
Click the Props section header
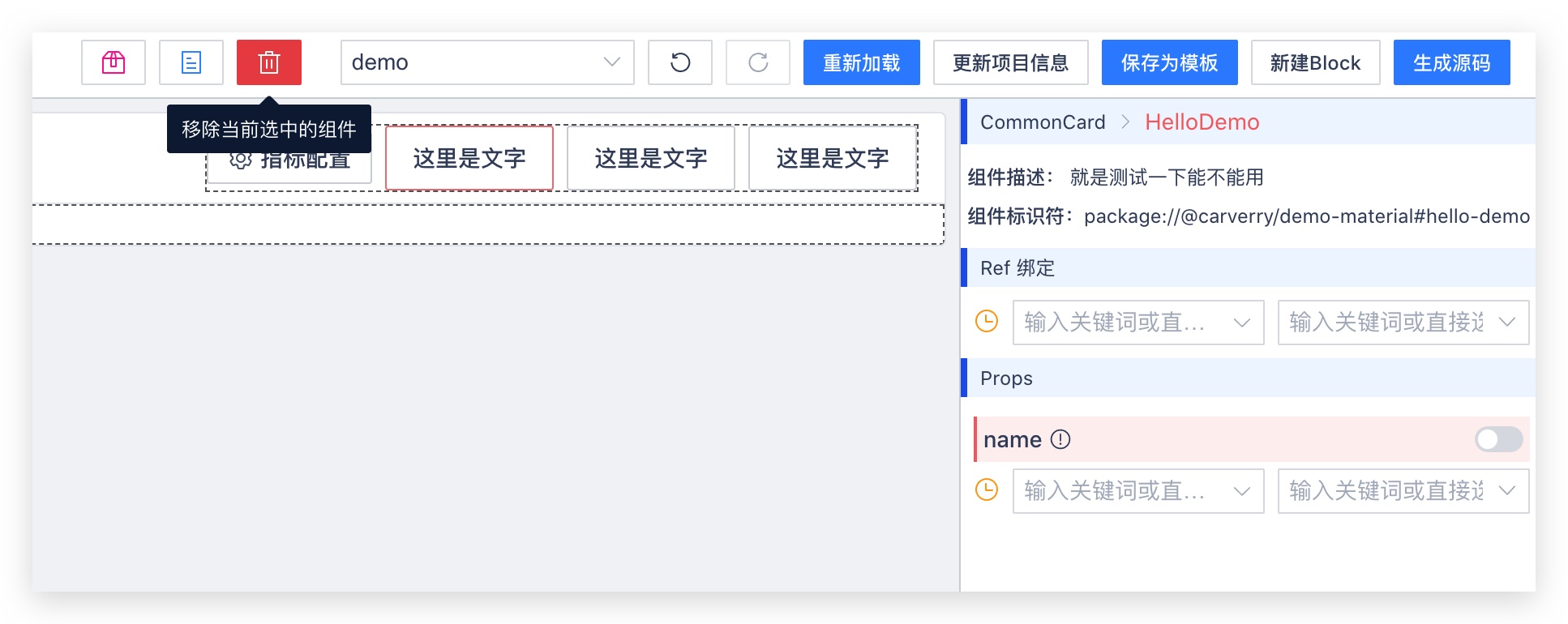point(1249,378)
